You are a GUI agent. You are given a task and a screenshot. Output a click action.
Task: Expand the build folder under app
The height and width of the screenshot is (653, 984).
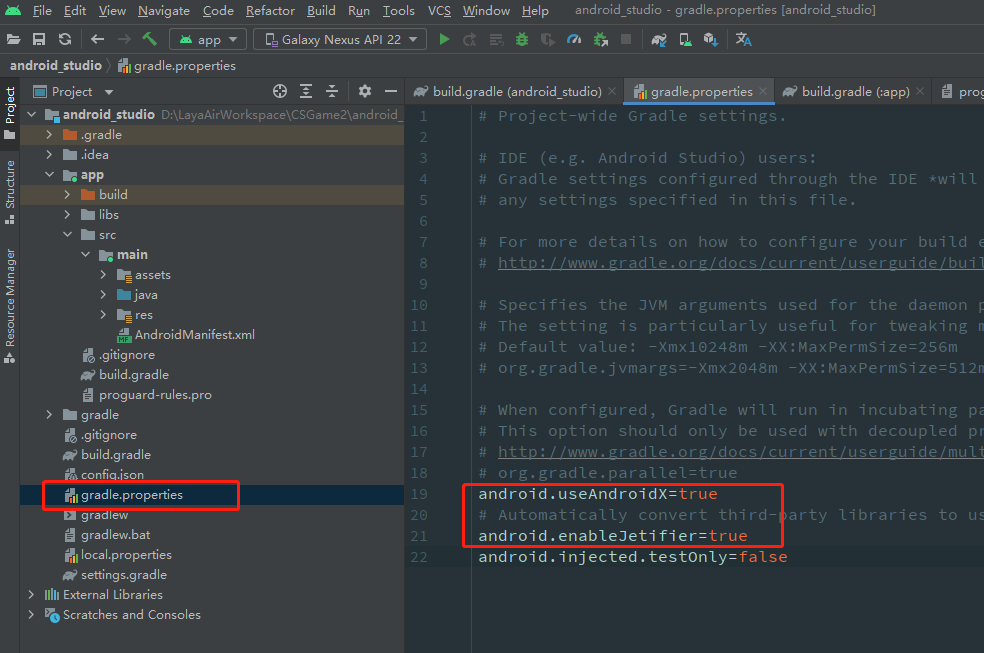[67, 195]
